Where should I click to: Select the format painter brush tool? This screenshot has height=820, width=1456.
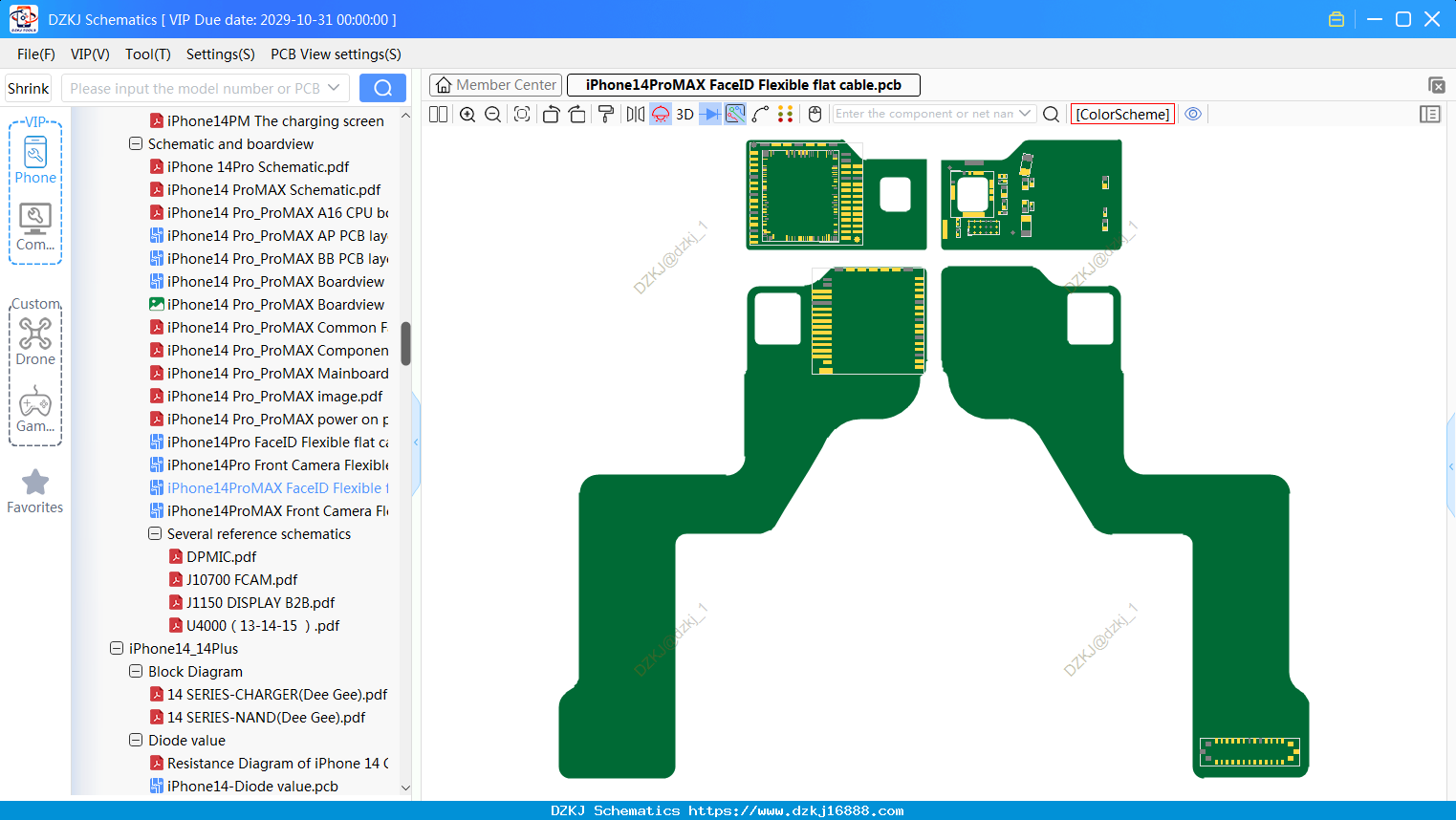[605, 114]
